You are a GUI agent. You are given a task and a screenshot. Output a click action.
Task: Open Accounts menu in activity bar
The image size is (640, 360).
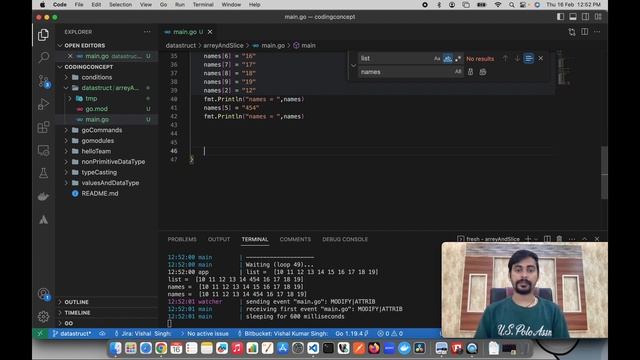(43, 294)
